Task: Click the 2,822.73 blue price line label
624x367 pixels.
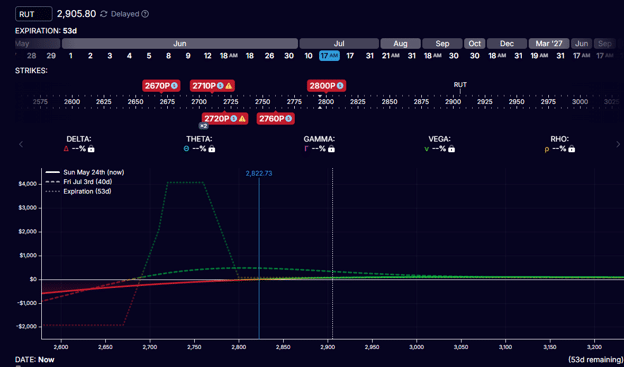Action: (259, 174)
